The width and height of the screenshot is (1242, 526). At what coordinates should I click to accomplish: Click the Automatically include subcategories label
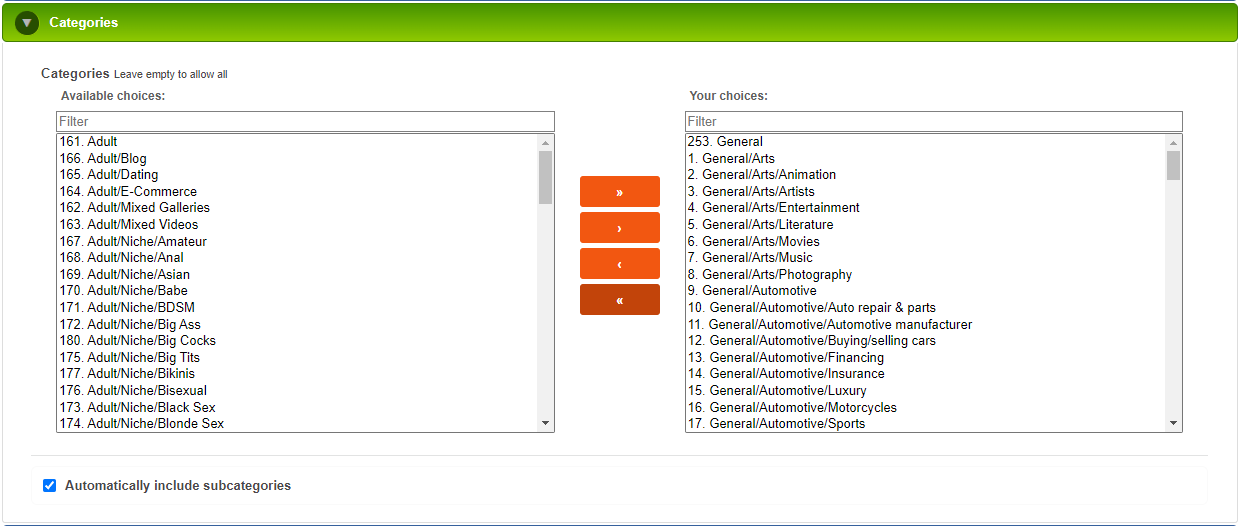coord(178,486)
